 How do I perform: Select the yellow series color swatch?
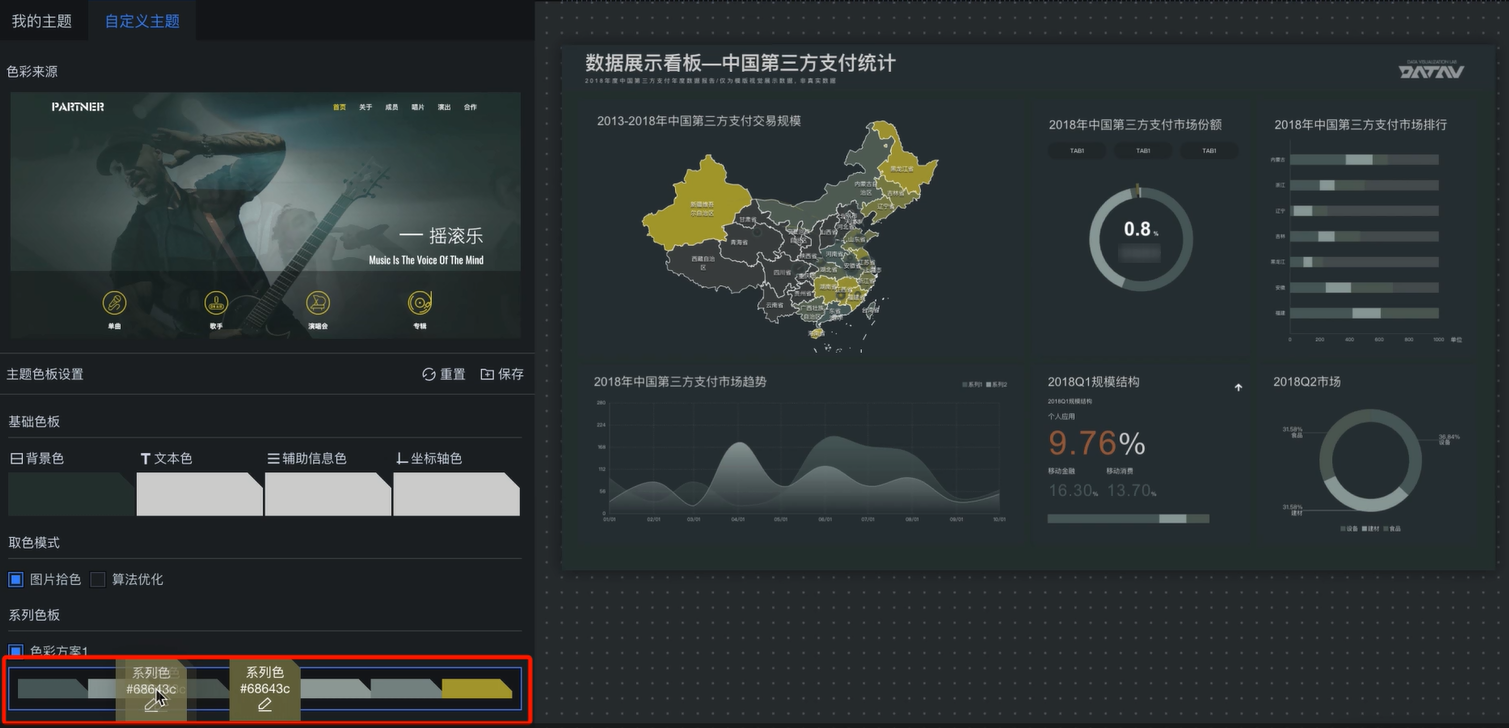tap(476, 688)
